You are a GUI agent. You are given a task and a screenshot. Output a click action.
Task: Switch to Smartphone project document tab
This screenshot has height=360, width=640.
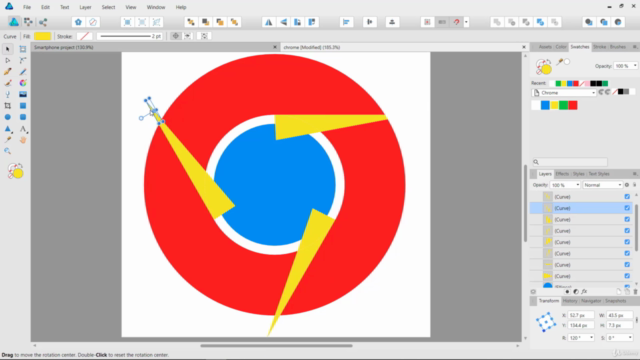[x=155, y=47]
